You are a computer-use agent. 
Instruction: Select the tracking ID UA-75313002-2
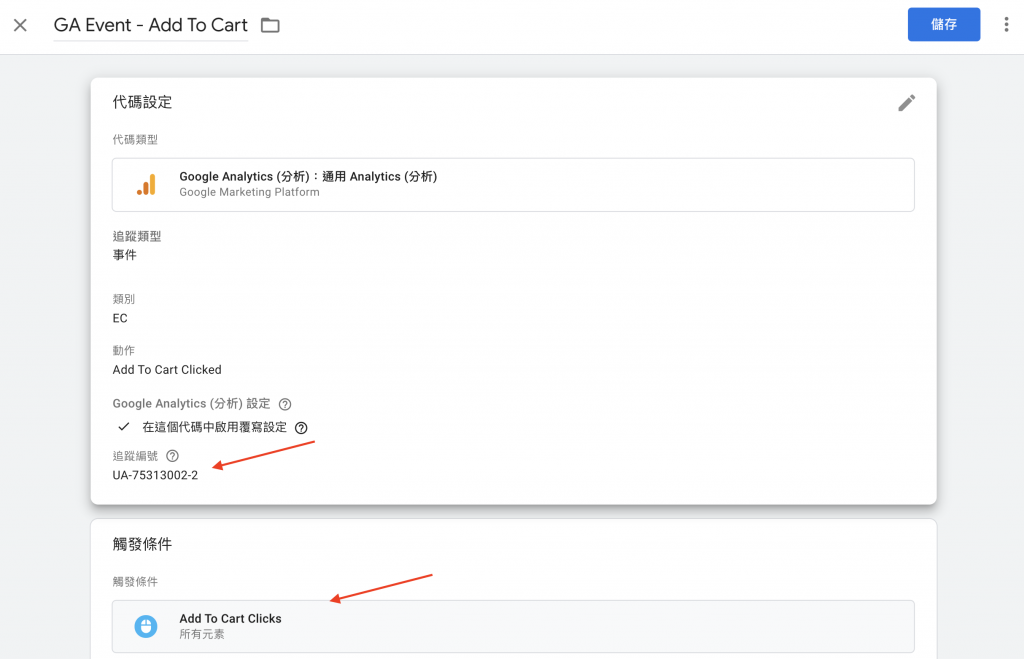(x=155, y=475)
